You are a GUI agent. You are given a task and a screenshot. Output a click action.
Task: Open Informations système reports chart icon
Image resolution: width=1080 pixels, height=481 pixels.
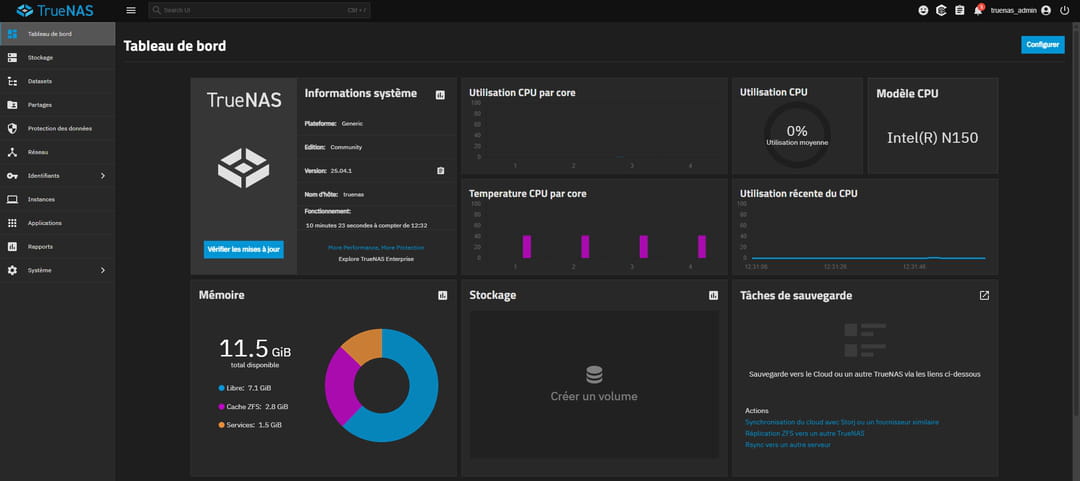point(440,94)
